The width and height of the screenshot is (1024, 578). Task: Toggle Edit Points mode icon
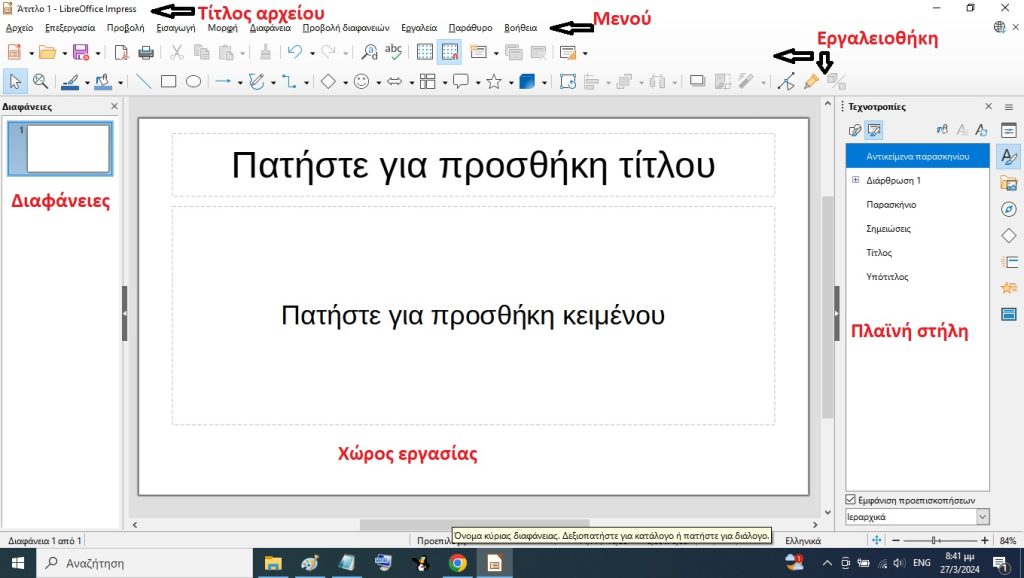pyautogui.click(x=787, y=82)
